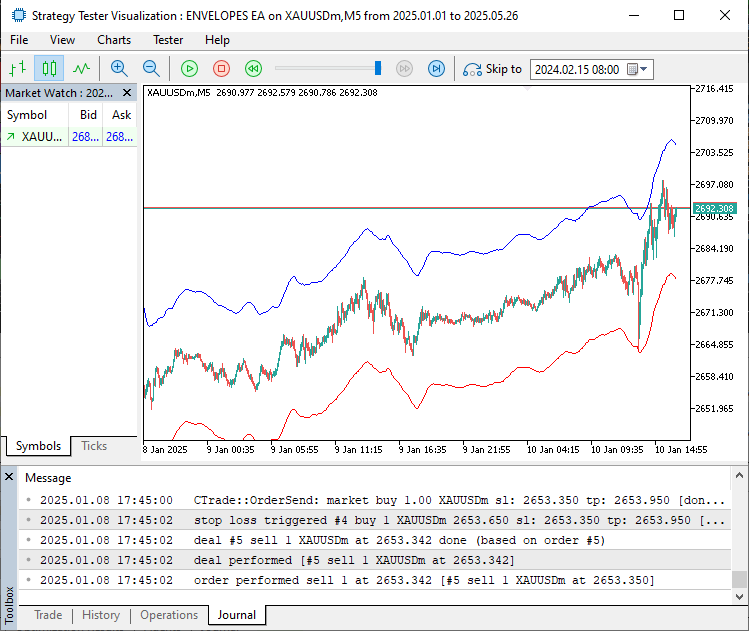Select the candlestick chart mode
This screenshot has height=631, width=749.
pos(49,69)
